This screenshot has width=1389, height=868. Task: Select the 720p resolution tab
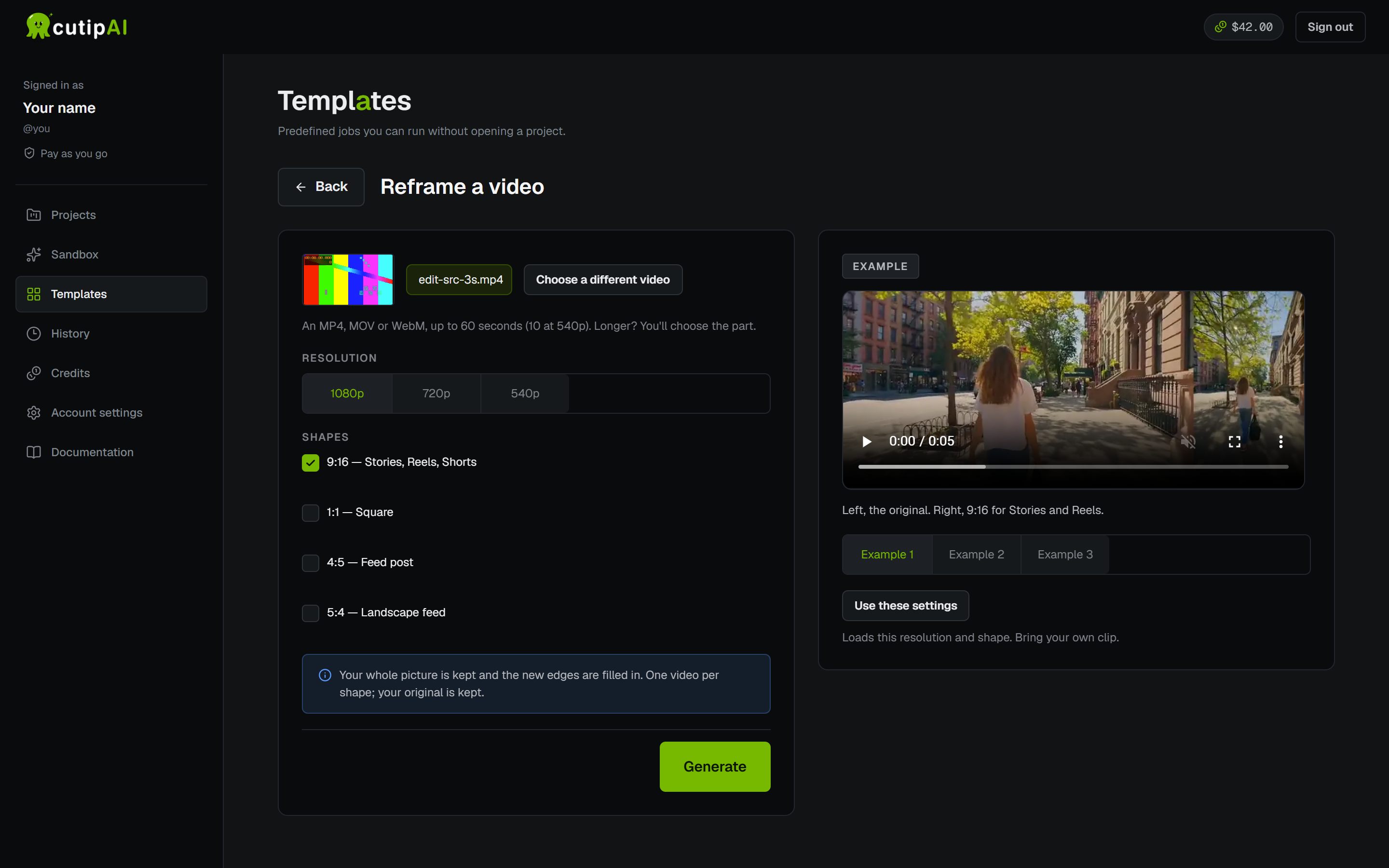436,393
